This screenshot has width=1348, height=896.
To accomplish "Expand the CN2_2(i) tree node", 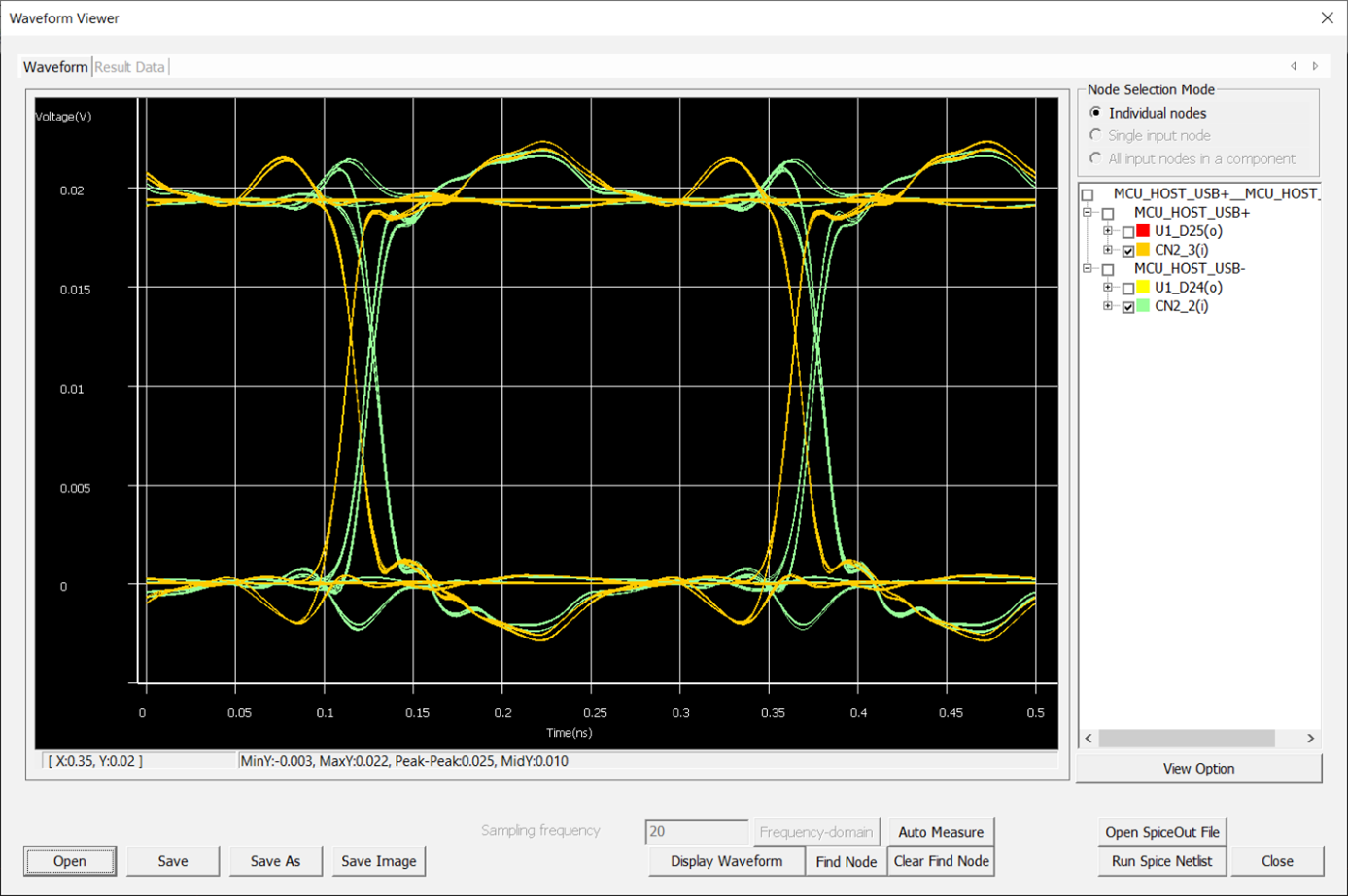I will (x=1107, y=306).
